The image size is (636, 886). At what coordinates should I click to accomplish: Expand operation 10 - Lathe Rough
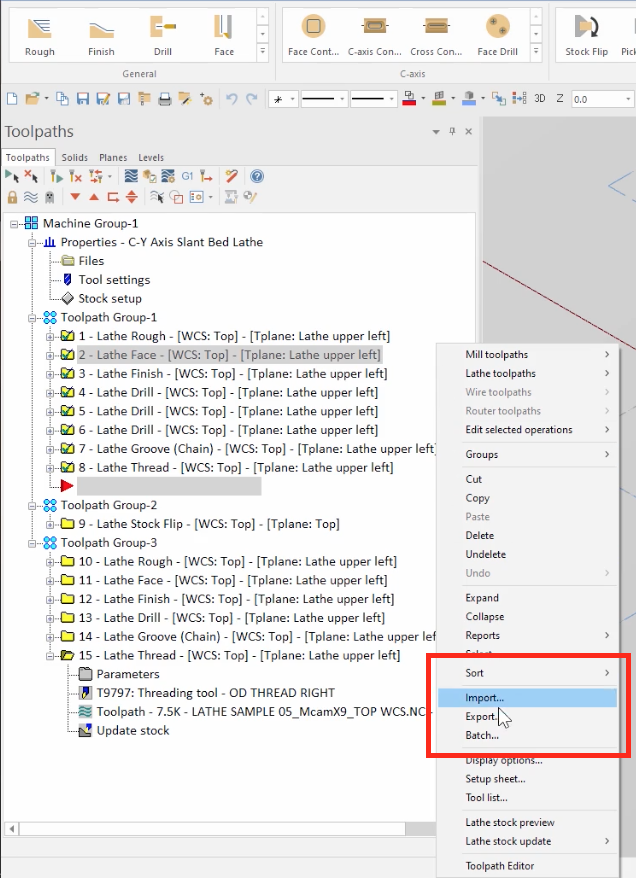50,562
